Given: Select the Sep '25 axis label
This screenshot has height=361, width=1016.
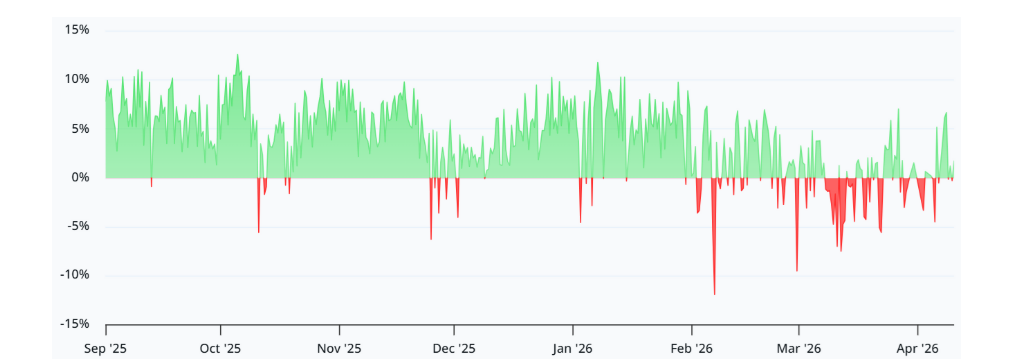Looking at the screenshot, I should [x=106, y=349].
